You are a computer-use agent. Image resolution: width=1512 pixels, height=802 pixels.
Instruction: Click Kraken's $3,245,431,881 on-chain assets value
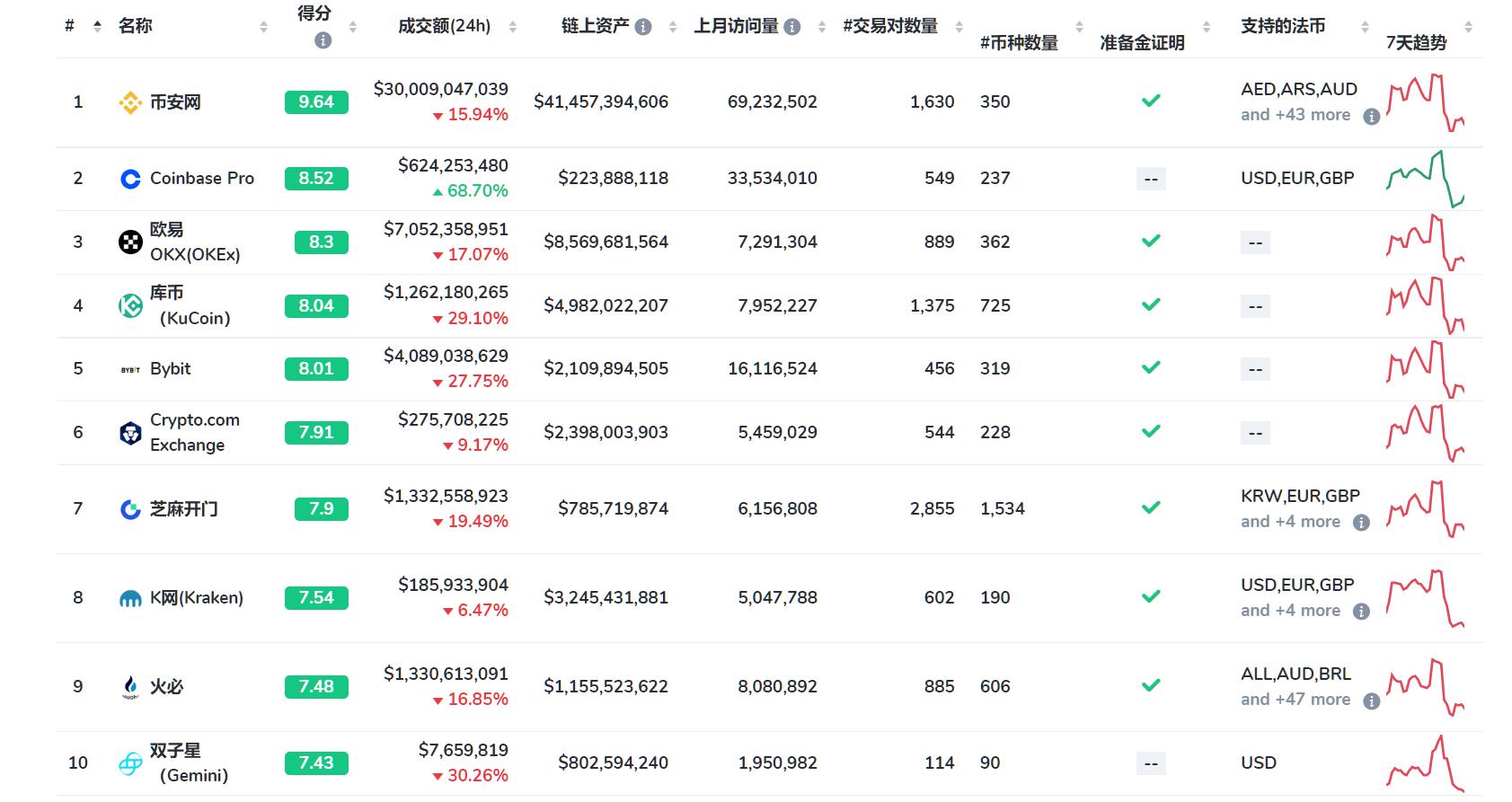point(606,597)
